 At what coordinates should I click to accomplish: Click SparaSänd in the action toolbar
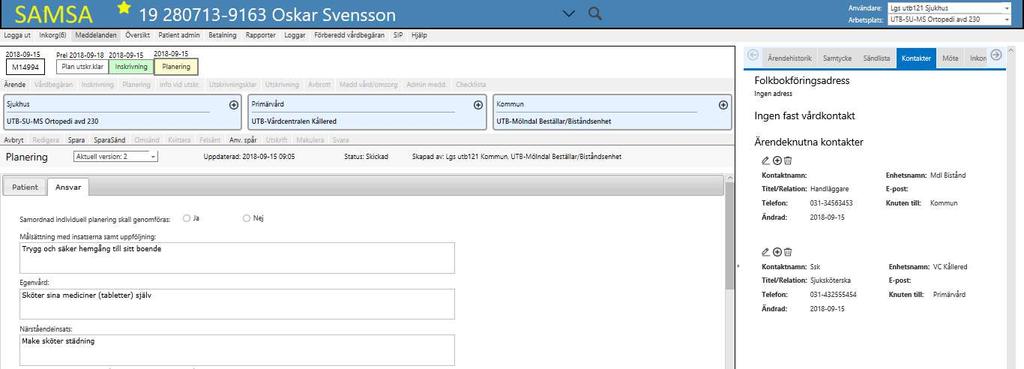[109, 140]
